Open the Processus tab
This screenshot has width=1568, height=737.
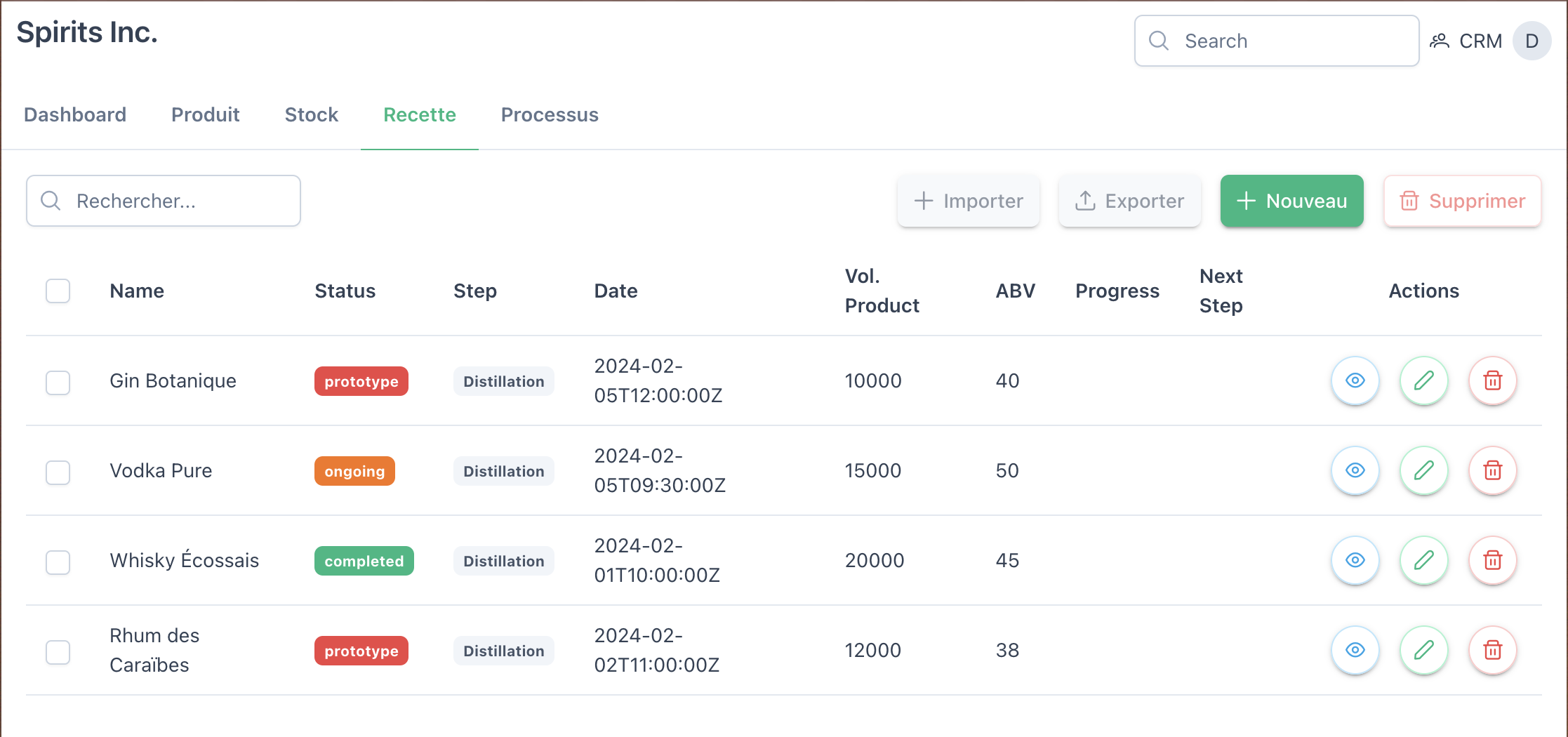(549, 114)
